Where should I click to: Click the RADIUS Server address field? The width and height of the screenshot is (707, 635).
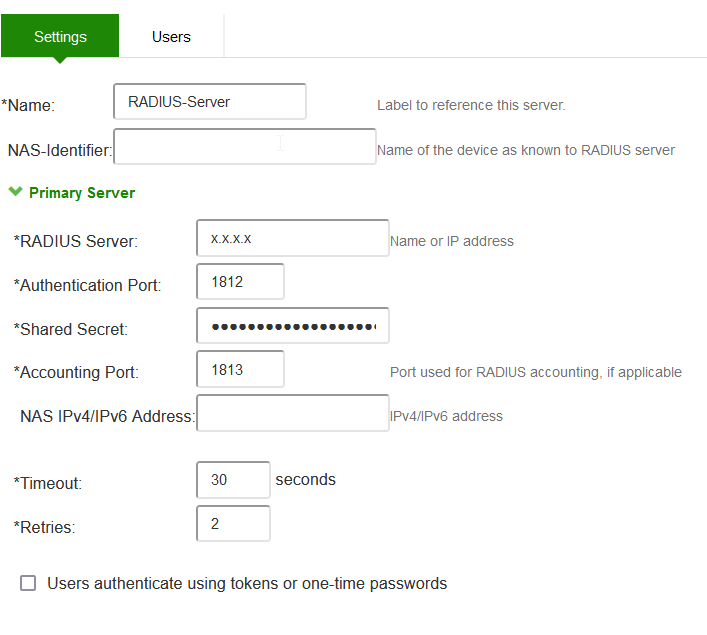point(292,239)
